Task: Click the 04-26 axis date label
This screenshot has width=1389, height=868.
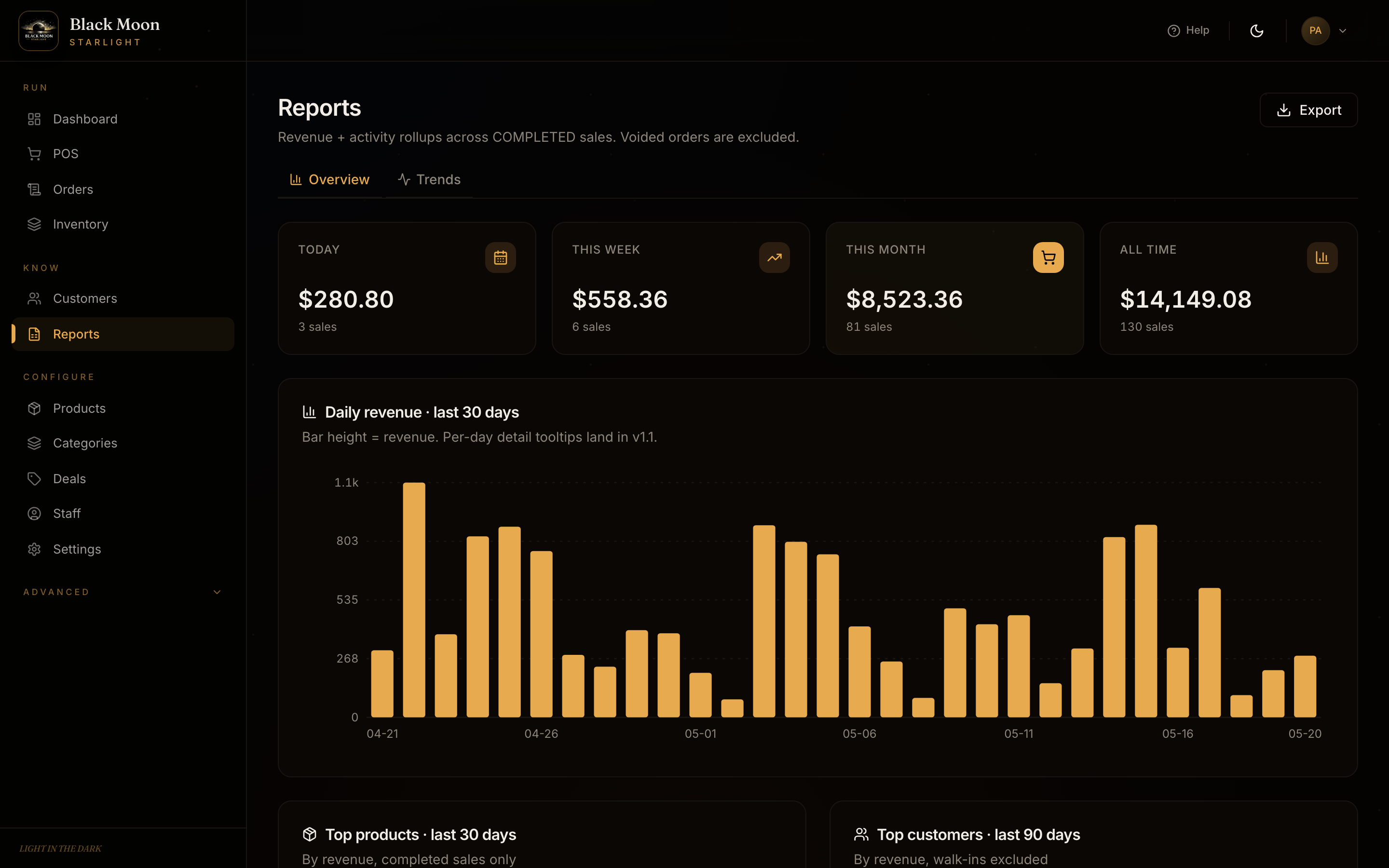Action: [541, 733]
